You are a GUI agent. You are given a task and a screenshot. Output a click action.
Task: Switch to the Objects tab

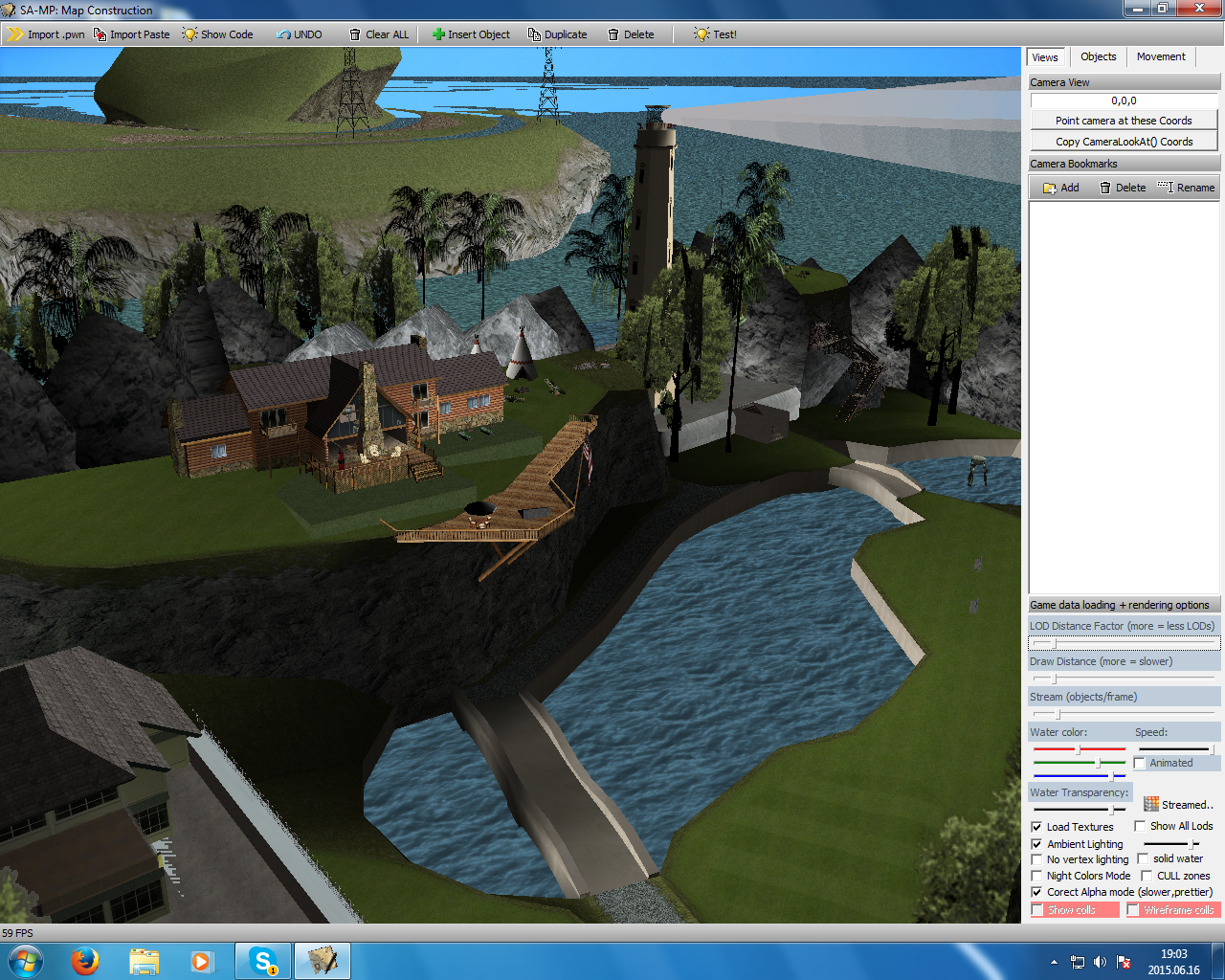click(x=1098, y=56)
